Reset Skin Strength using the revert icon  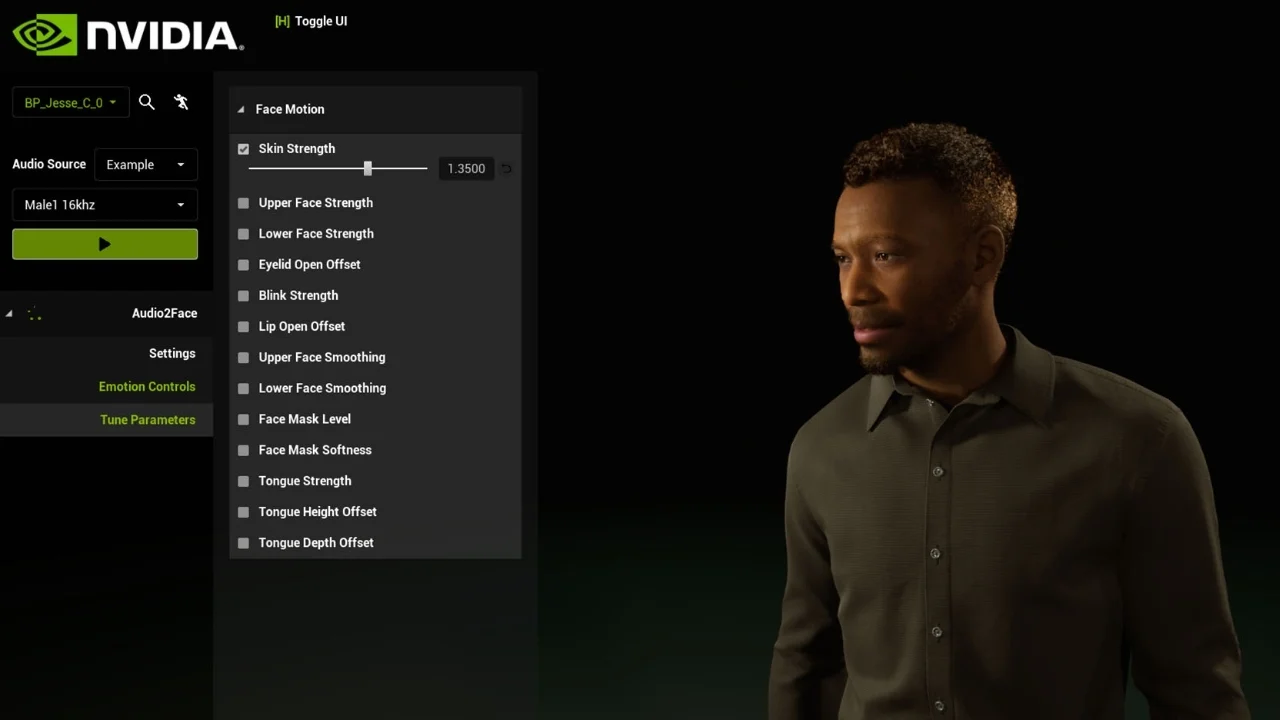pos(506,169)
